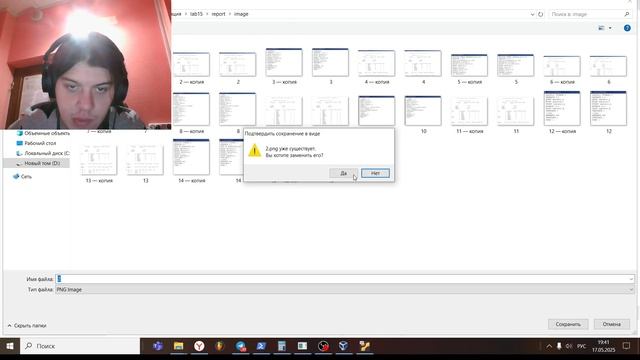Click the breadcrumb arrow after report
Screen dimensions: 640x360
[x=230, y=14]
